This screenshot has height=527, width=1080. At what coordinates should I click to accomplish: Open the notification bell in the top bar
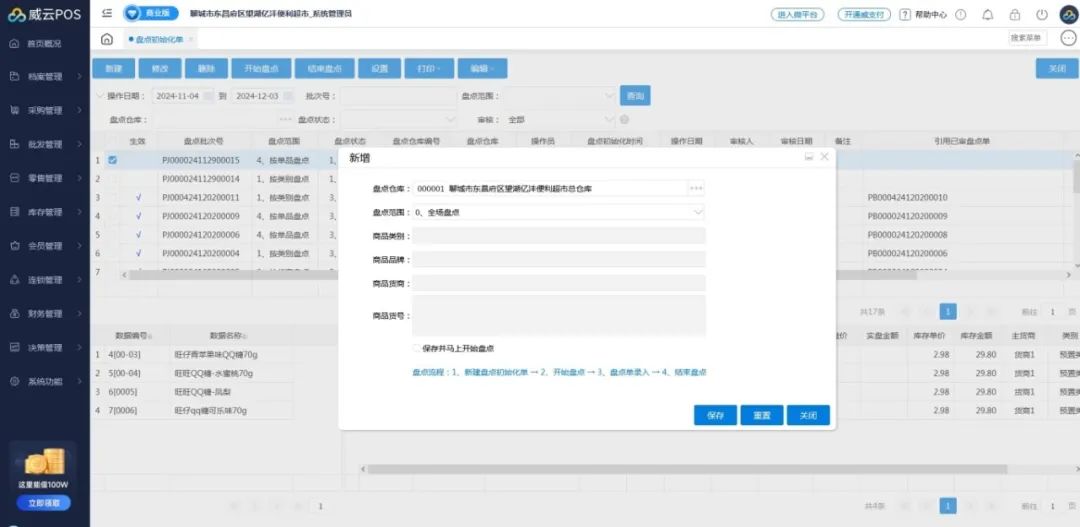tap(988, 15)
